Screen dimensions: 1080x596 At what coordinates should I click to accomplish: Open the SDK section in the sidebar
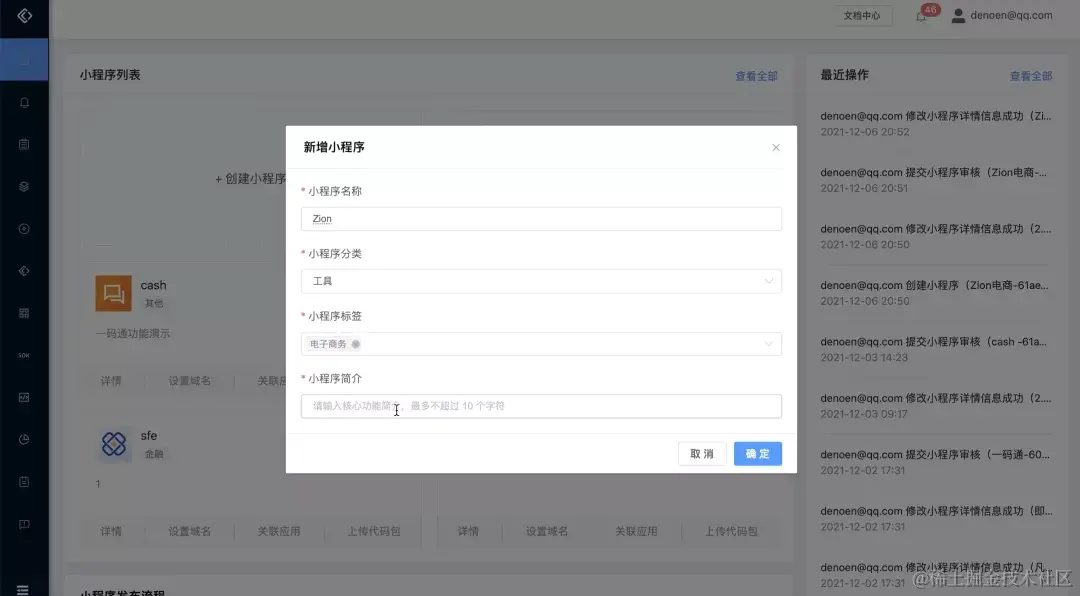(x=22, y=354)
